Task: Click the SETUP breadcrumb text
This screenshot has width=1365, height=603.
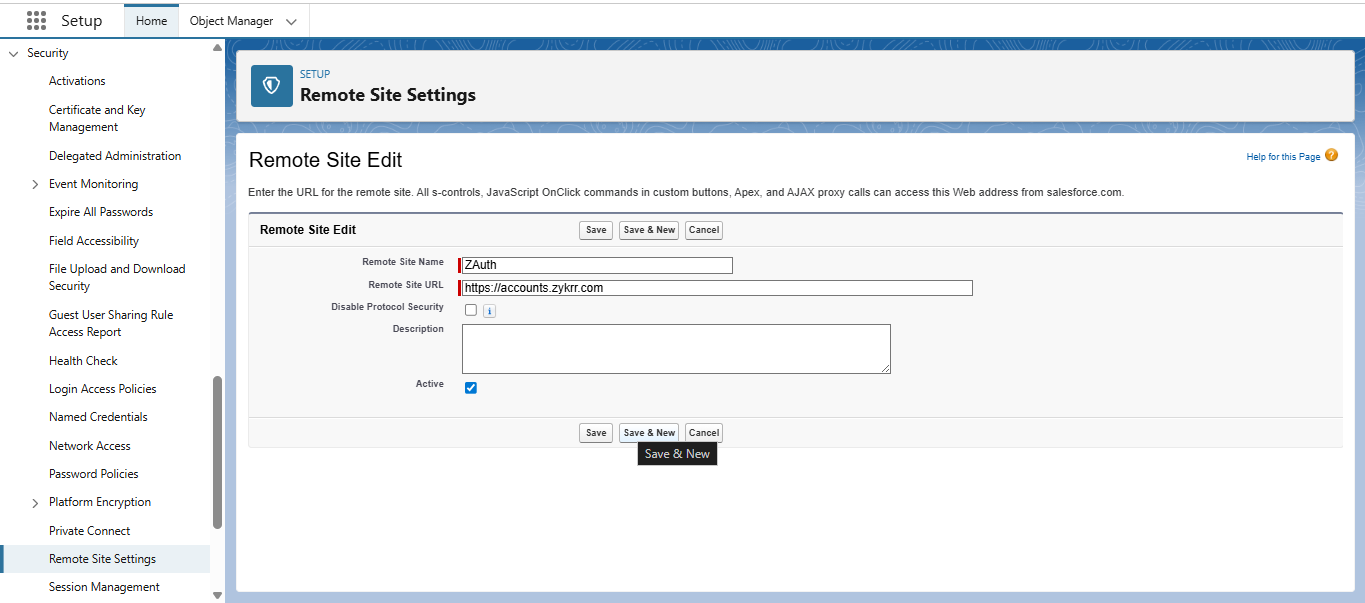Action: click(315, 74)
